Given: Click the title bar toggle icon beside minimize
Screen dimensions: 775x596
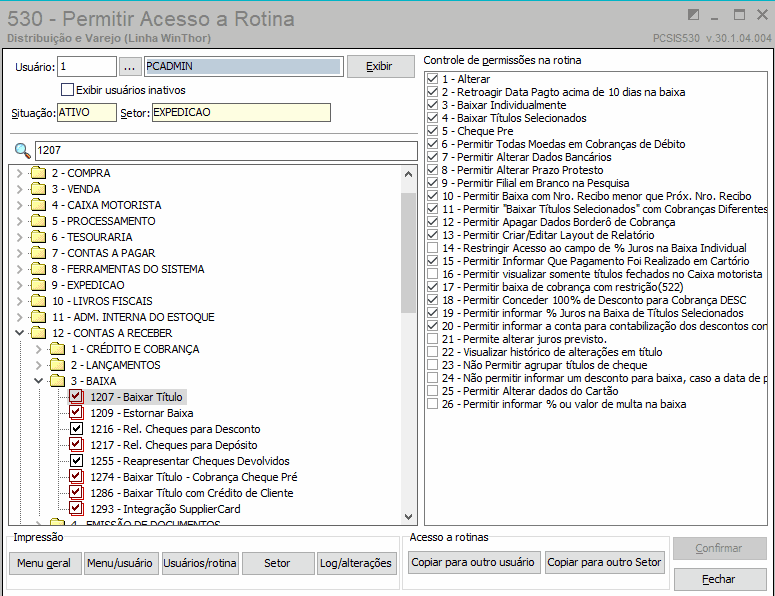Looking at the screenshot, I should [x=693, y=15].
